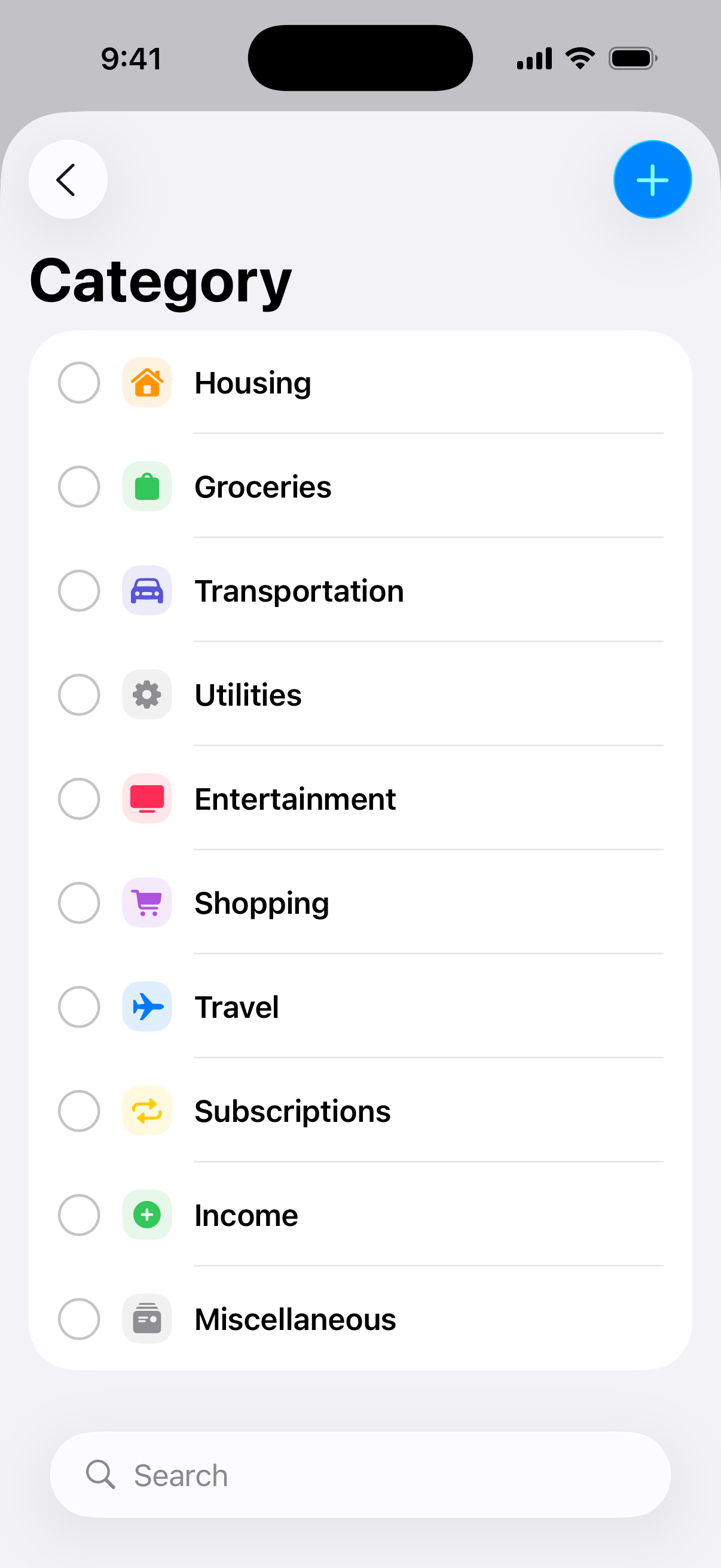Tap the Transportation car icon

[146, 590]
